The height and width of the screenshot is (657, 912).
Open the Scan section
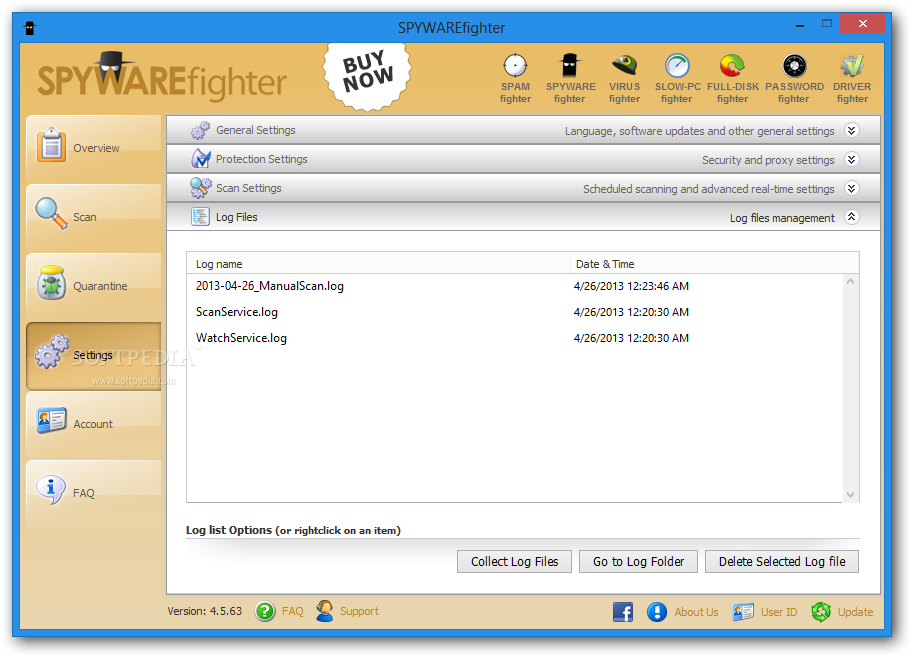tap(94, 217)
